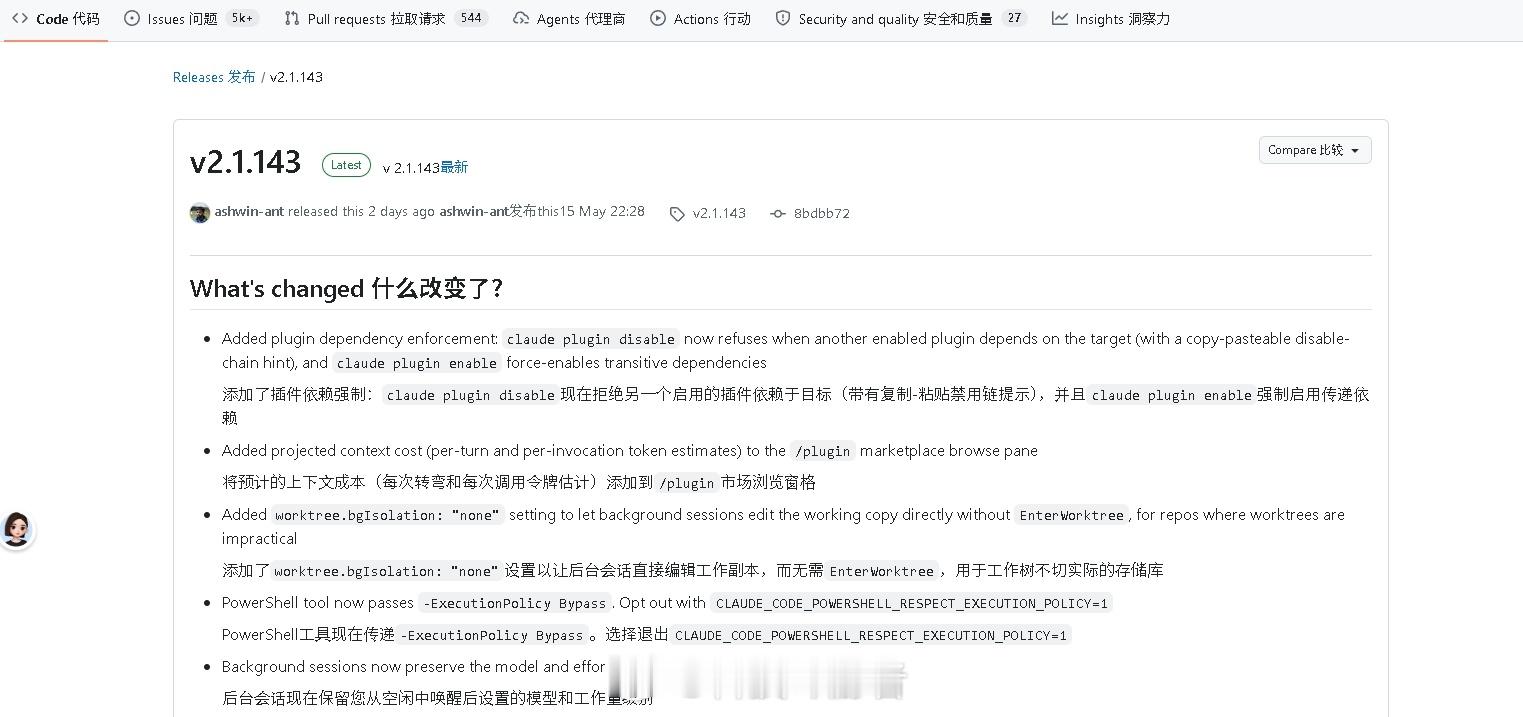Go back to Releases breadcrumb link

click(214, 77)
